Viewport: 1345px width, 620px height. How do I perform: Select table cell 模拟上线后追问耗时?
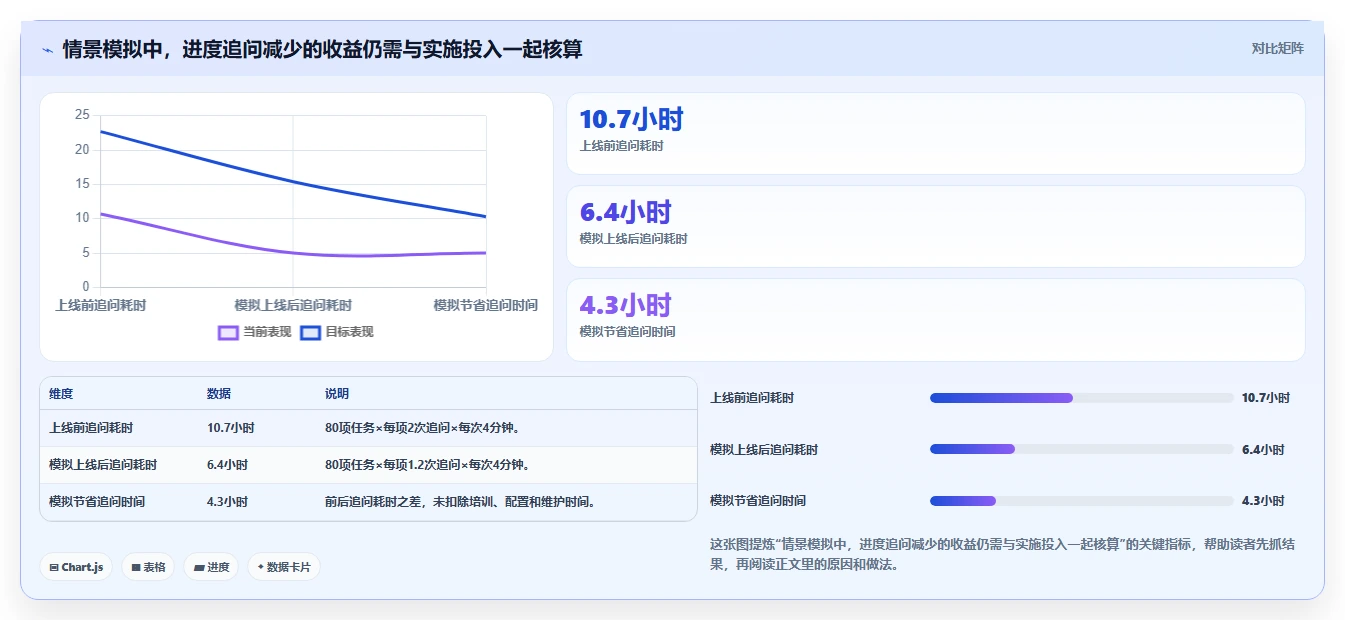103,465
